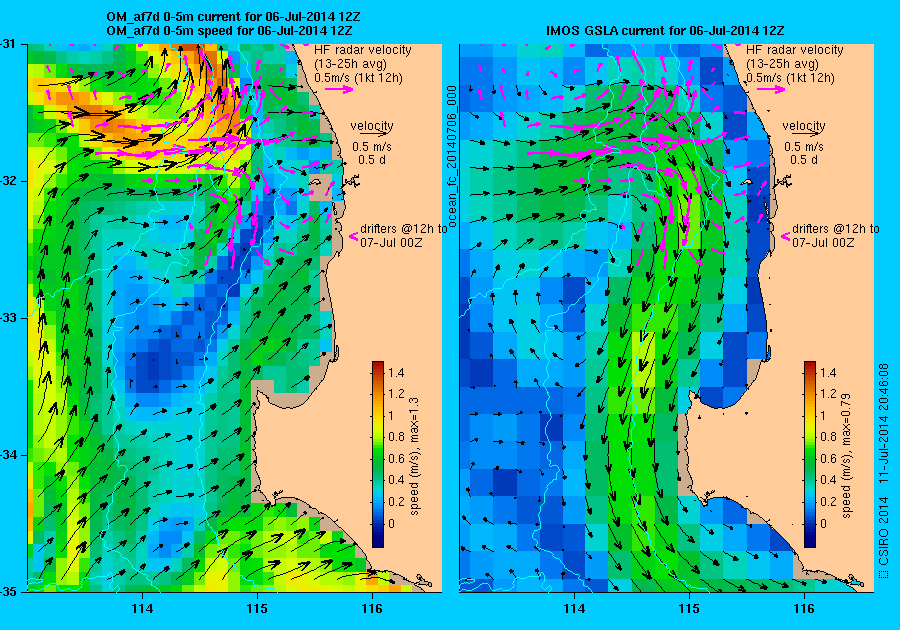900x630 pixels.
Task: Click latitude label -31 on left axis
Action: pos(8,44)
